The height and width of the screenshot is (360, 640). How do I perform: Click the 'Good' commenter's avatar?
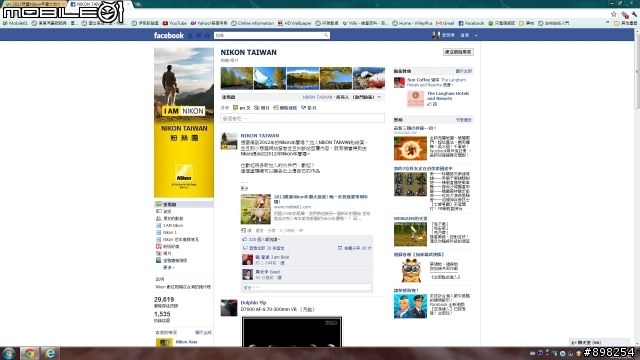pos(248,274)
